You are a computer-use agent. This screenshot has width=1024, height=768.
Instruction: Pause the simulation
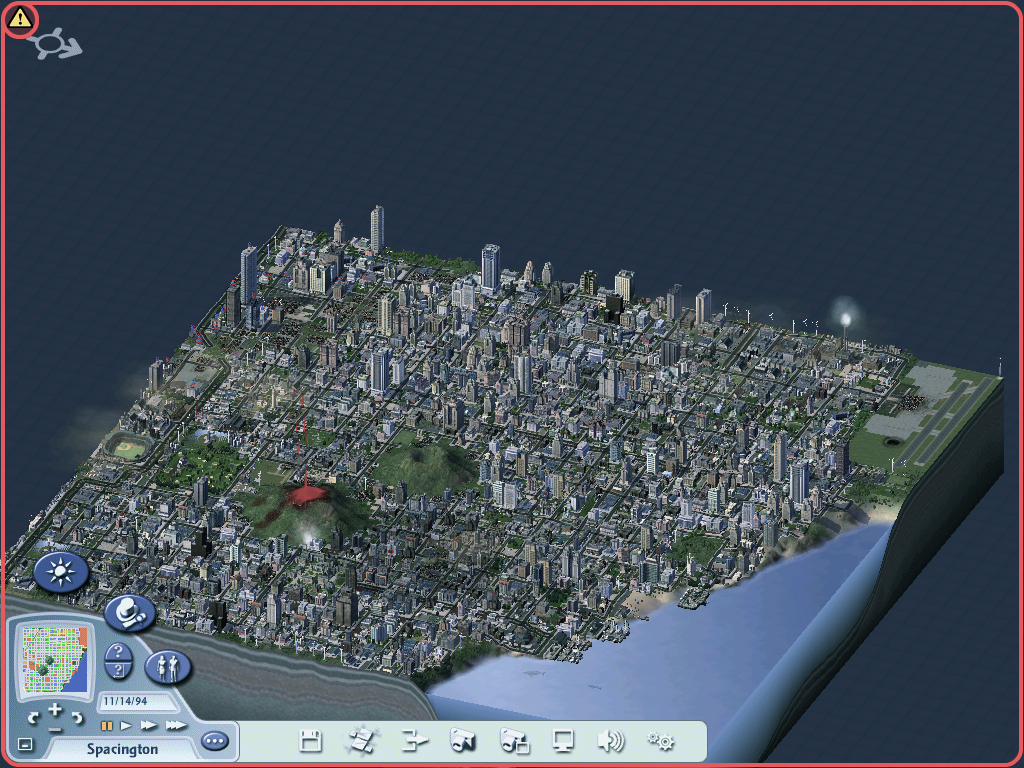pyautogui.click(x=106, y=725)
